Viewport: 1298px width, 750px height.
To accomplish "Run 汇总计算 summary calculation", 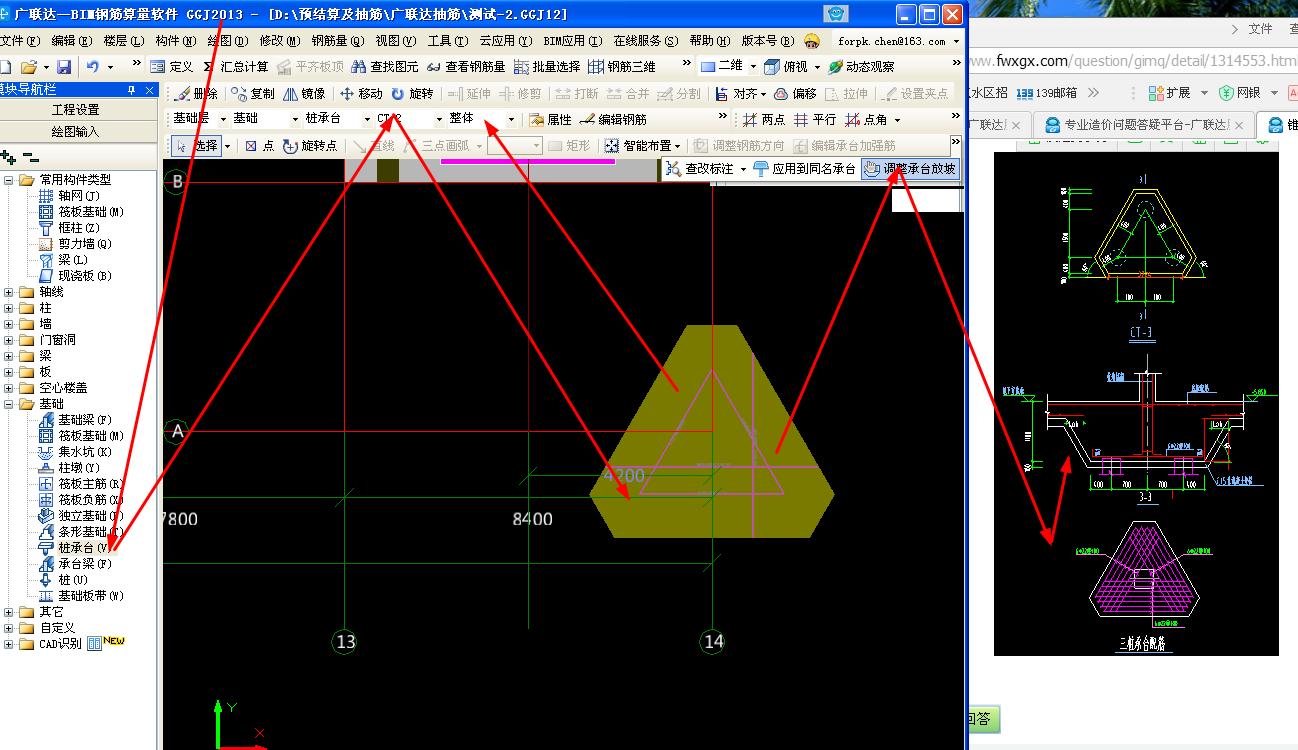I will coord(236,67).
